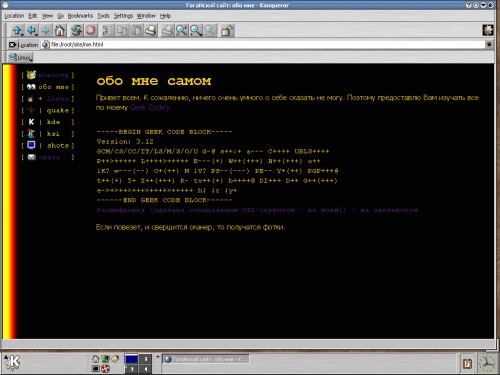Open the Bookmarks menu

(80, 16)
